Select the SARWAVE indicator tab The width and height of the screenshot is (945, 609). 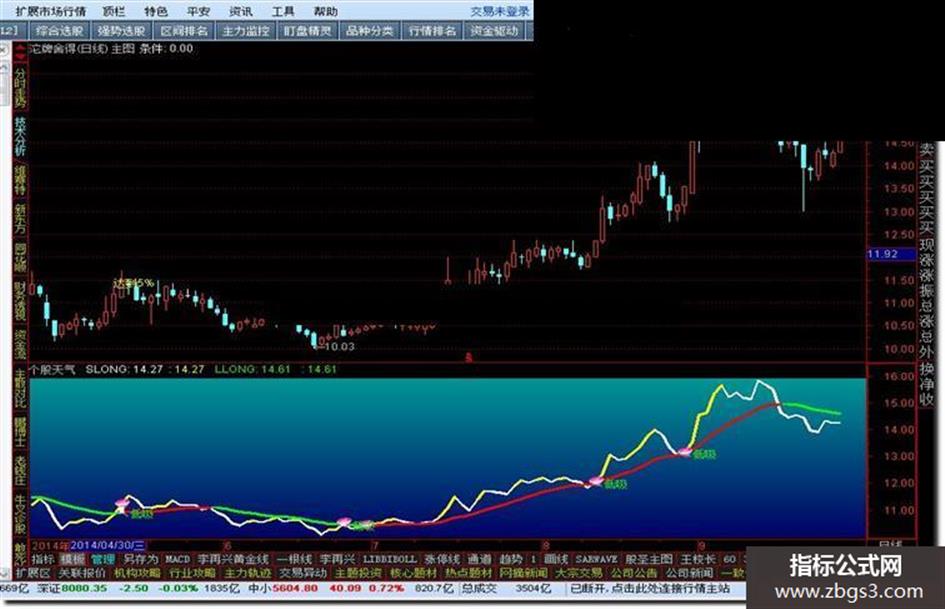(x=597, y=559)
